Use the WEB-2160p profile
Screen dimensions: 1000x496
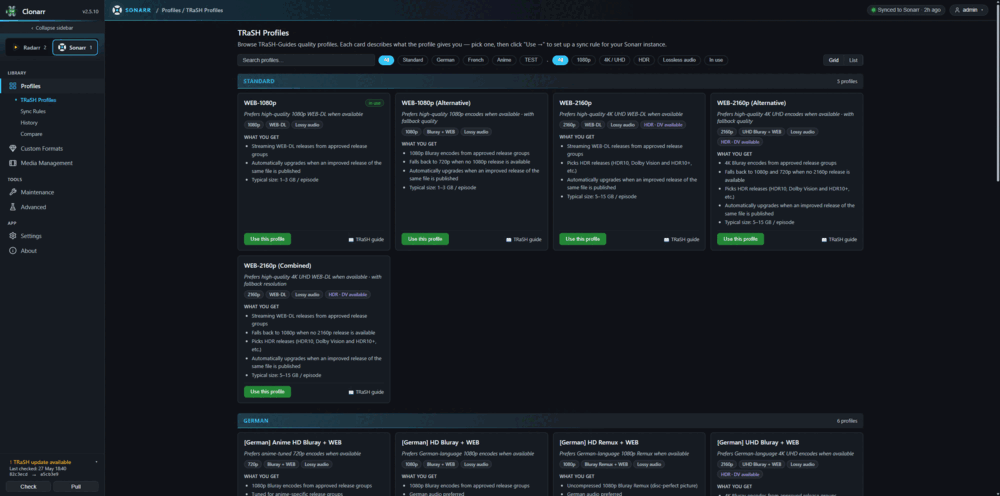pyautogui.click(x=583, y=239)
